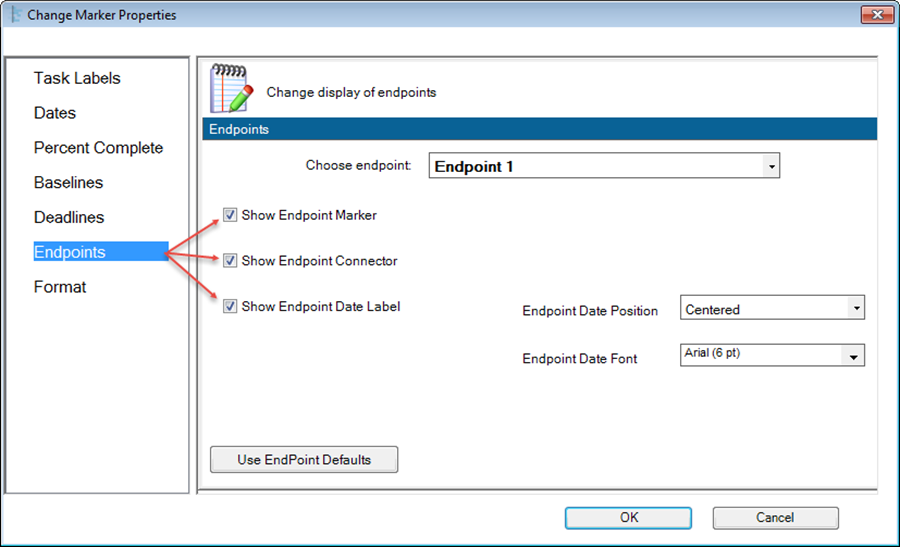The width and height of the screenshot is (900, 547).
Task: Close the Change Marker Properties dialog
Action: coord(877,15)
